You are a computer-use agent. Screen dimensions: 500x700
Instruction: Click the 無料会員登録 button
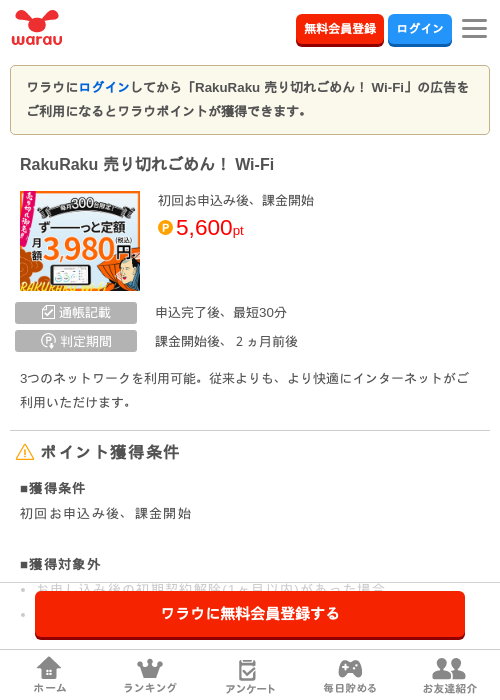pyautogui.click(x=340, y=29)
